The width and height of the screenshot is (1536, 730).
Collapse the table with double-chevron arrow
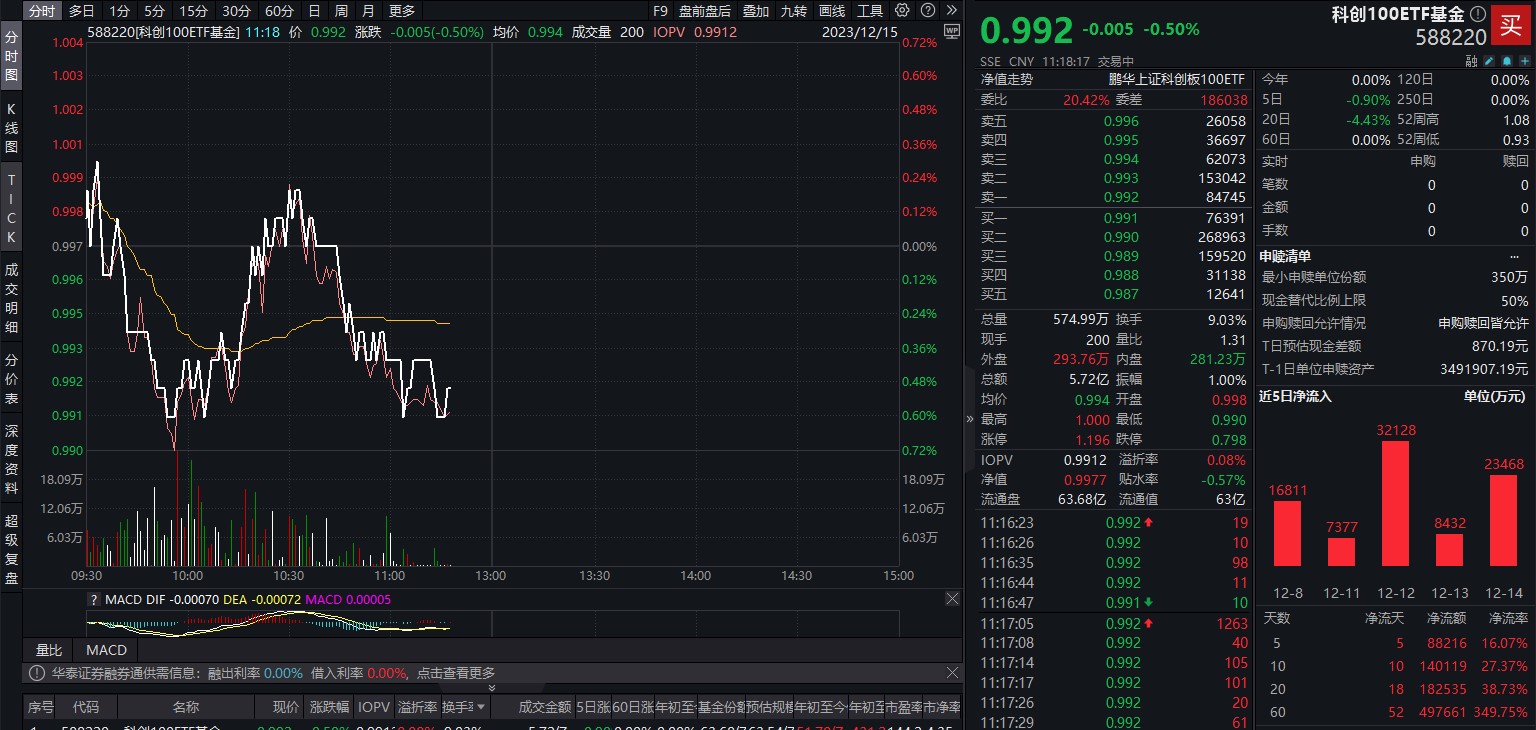click(x=491, y=688)
